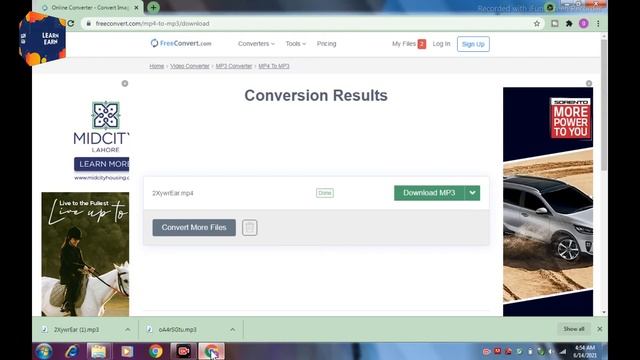Open the purple Chrome profile avatar

584,24
